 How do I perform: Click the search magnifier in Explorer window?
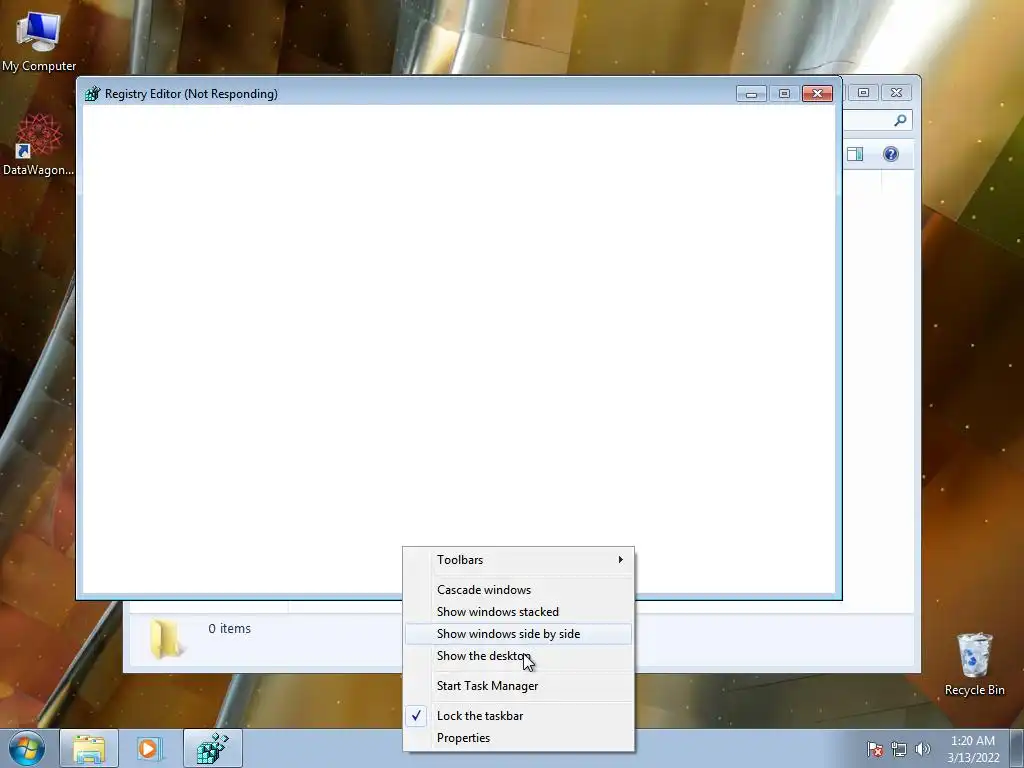(x=901, y=120)
